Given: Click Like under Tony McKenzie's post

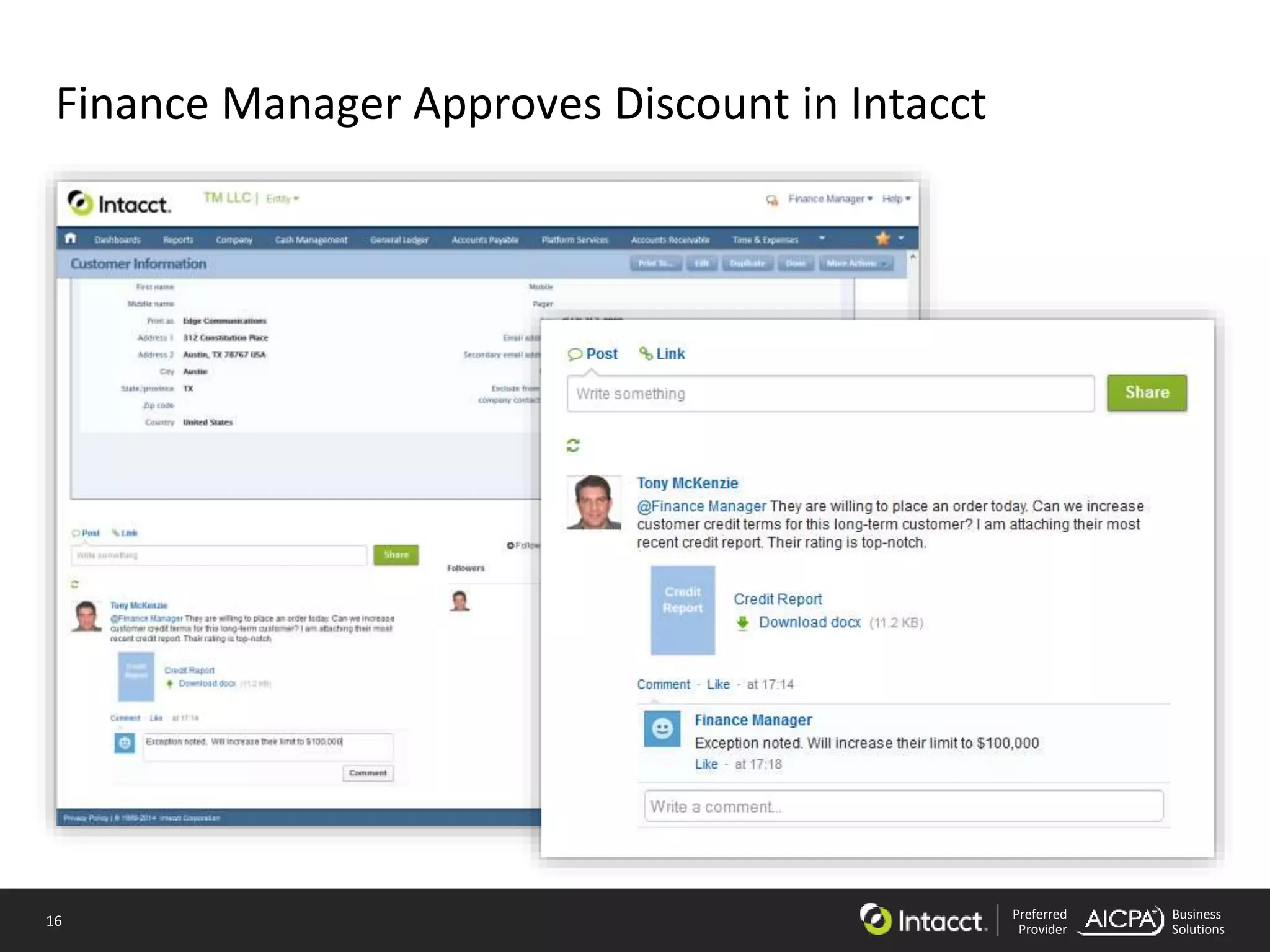Looking at the screenshot, I should pyautogui.click(x=718, y=684).
